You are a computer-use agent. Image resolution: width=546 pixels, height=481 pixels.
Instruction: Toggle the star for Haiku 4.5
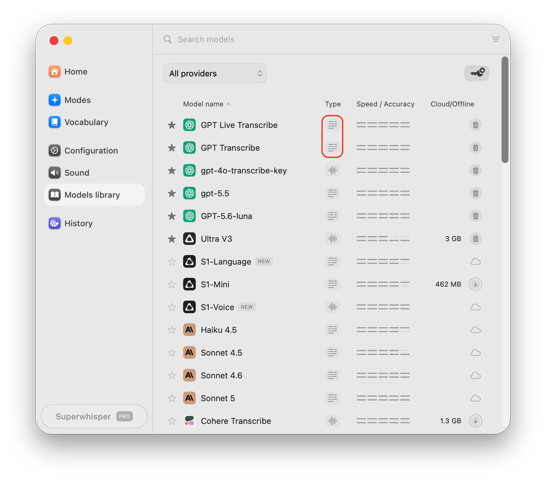(x=172, y=330)
